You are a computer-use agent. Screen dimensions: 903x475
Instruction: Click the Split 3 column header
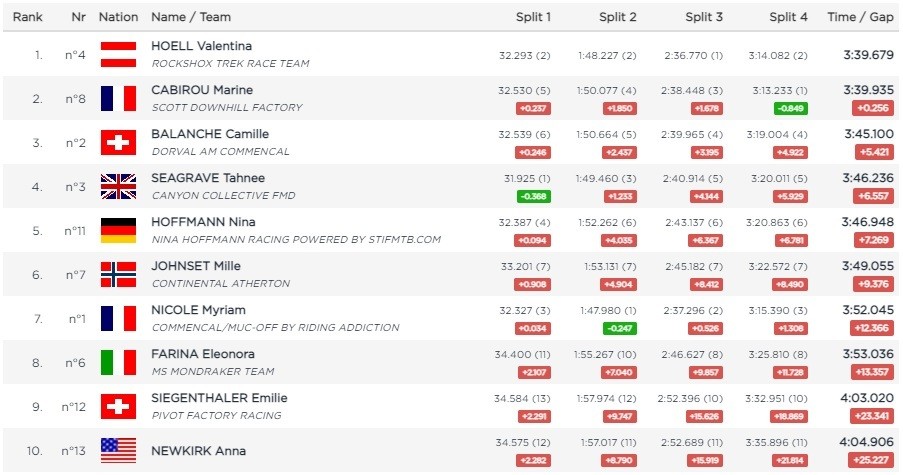pos(705,17)
